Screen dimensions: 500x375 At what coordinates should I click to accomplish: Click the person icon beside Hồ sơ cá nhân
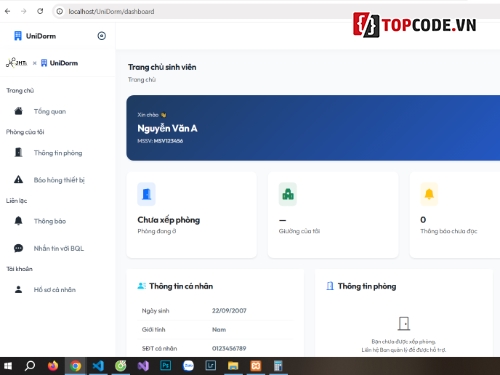(19, 289)
